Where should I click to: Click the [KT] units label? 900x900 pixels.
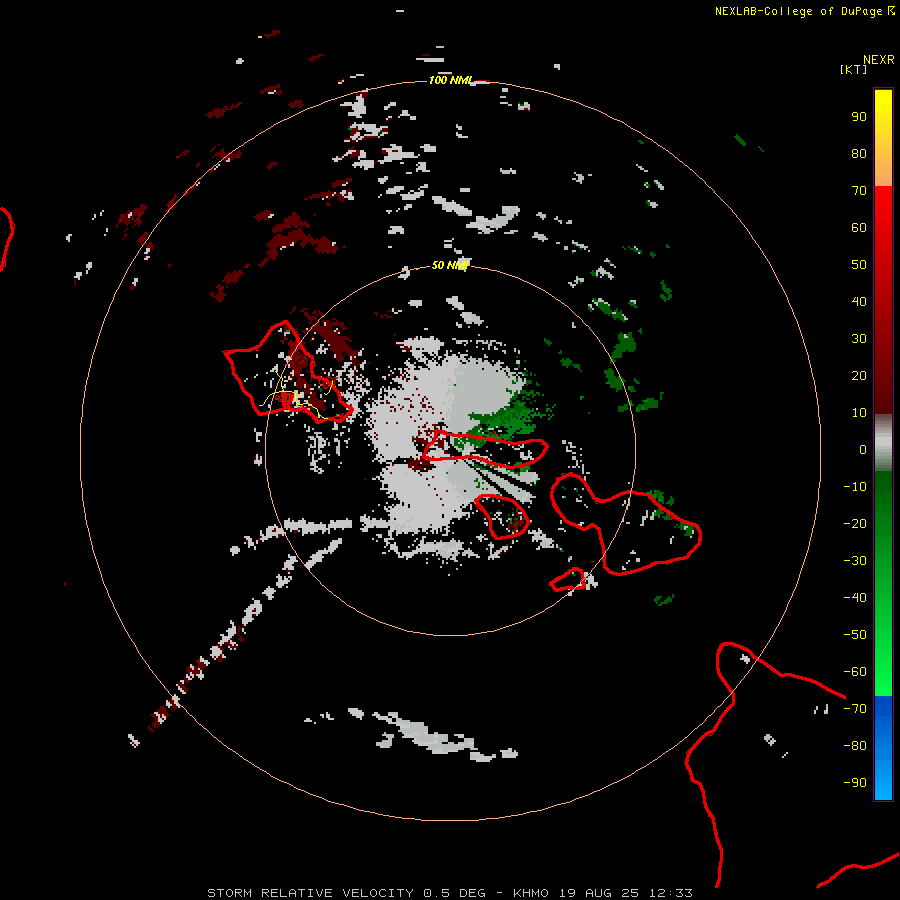coord(853,69)
